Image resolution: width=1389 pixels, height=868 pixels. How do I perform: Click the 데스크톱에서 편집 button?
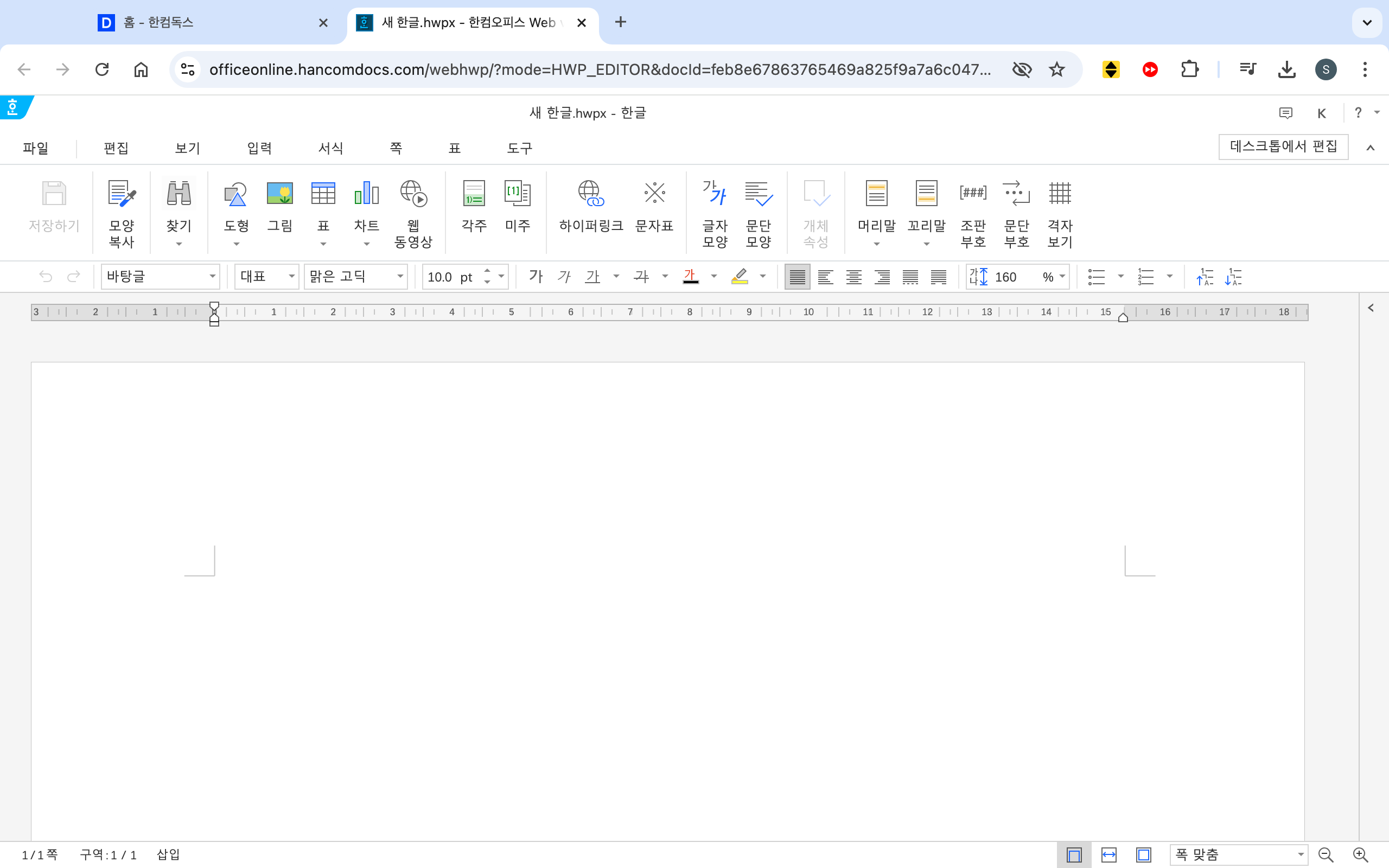tap(1283, 147)
